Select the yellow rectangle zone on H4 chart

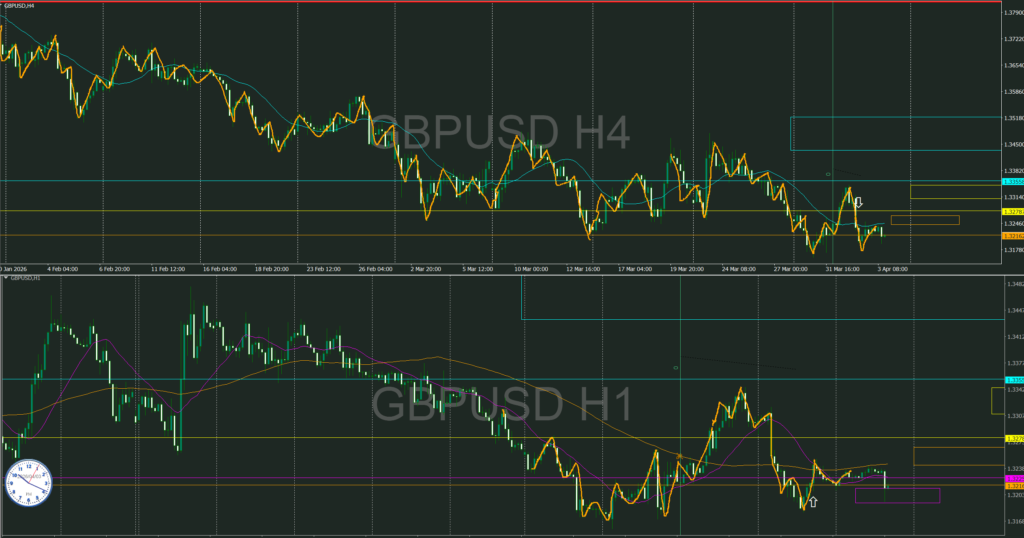954,192
